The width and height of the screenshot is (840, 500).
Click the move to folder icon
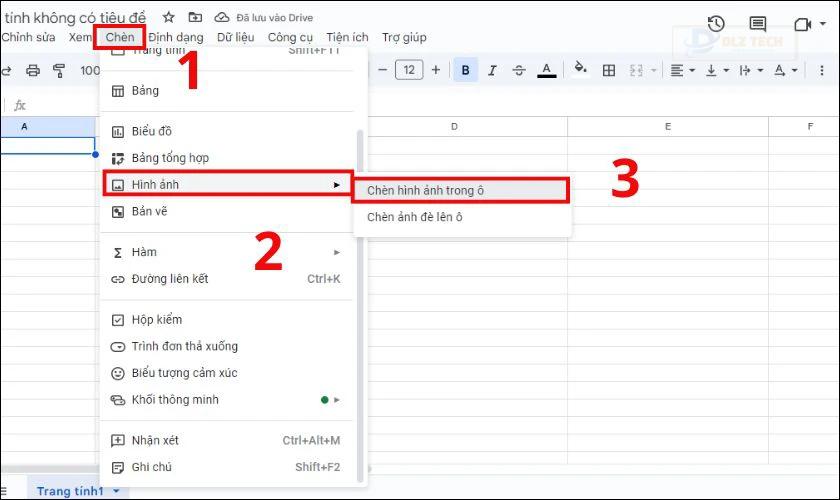195,17
